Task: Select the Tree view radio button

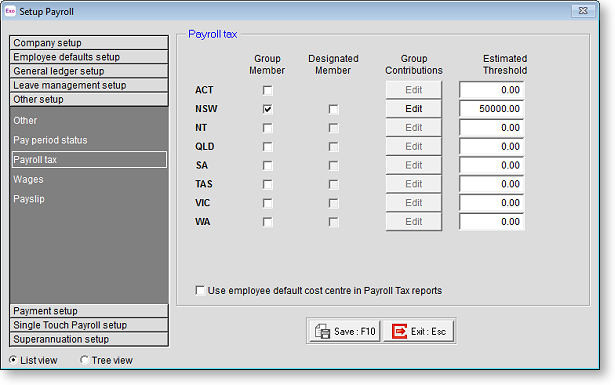Action: coord(84,360)
